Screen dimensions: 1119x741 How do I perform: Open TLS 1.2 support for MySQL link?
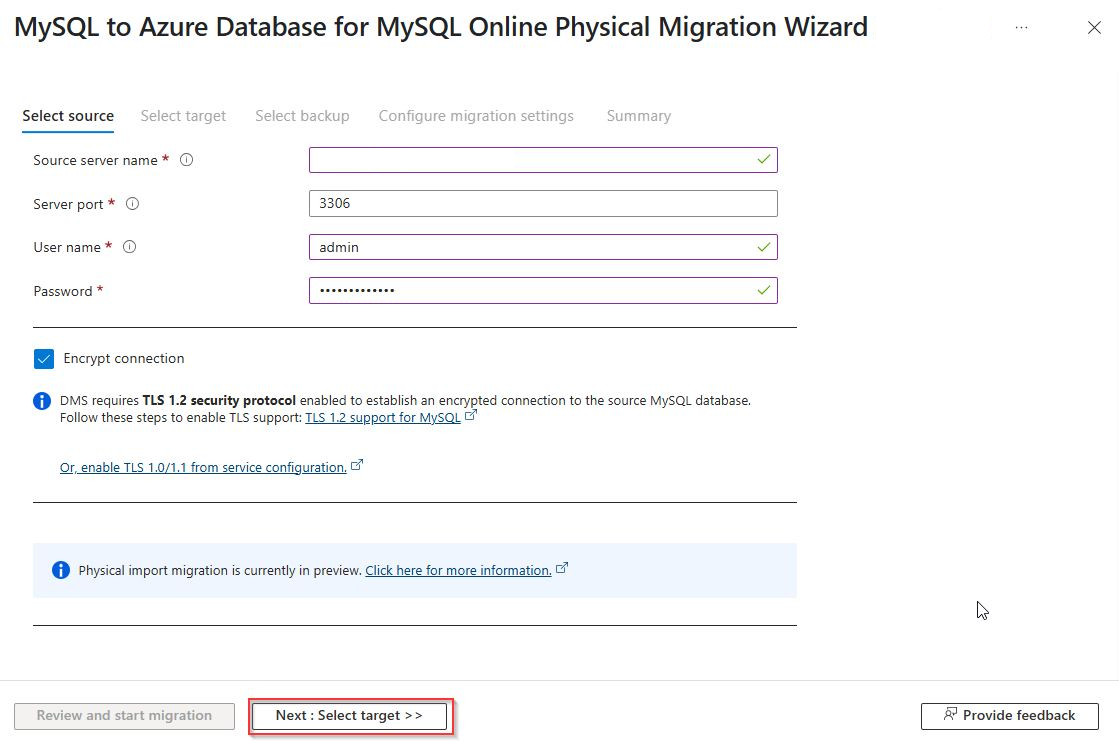click(383, 418)
